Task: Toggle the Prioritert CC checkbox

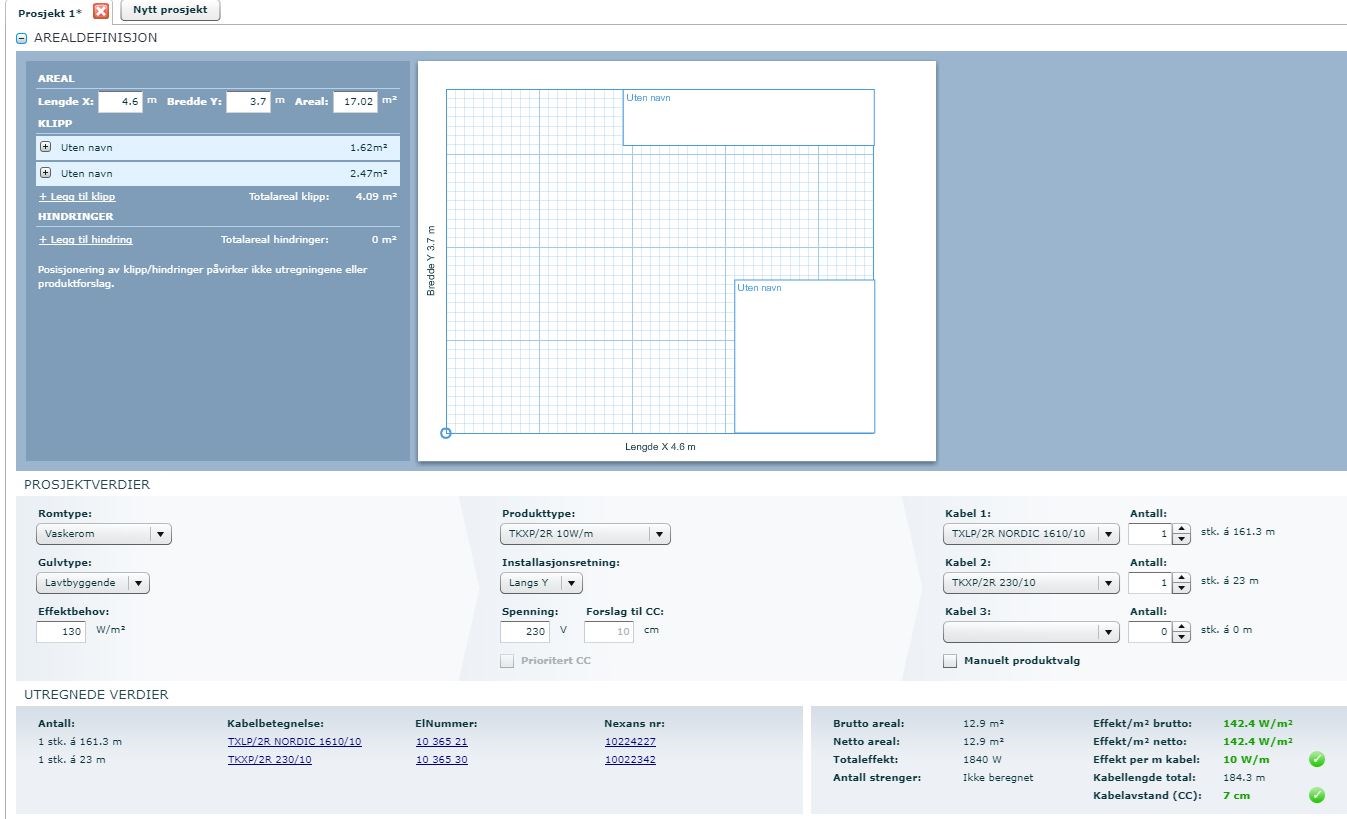Action: 507,661
